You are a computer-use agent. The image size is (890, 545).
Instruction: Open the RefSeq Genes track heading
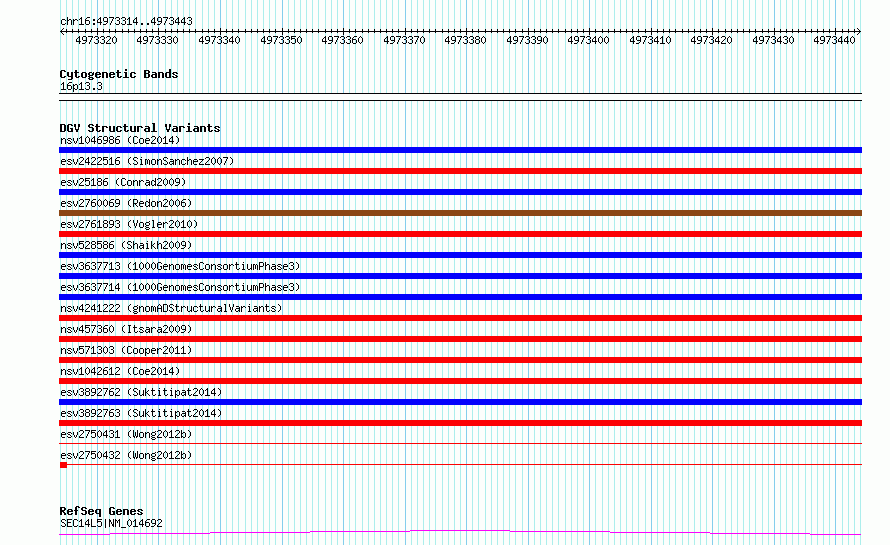(x=101, y=511)
